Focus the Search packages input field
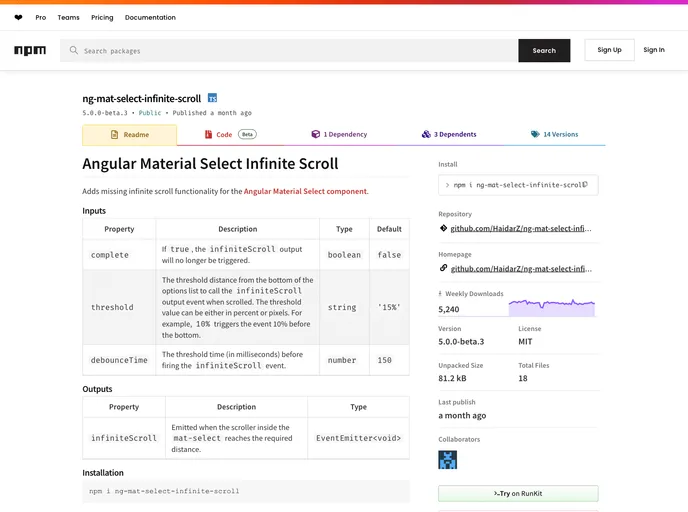The width and height of the screenshot is (688, 512). 289,50
